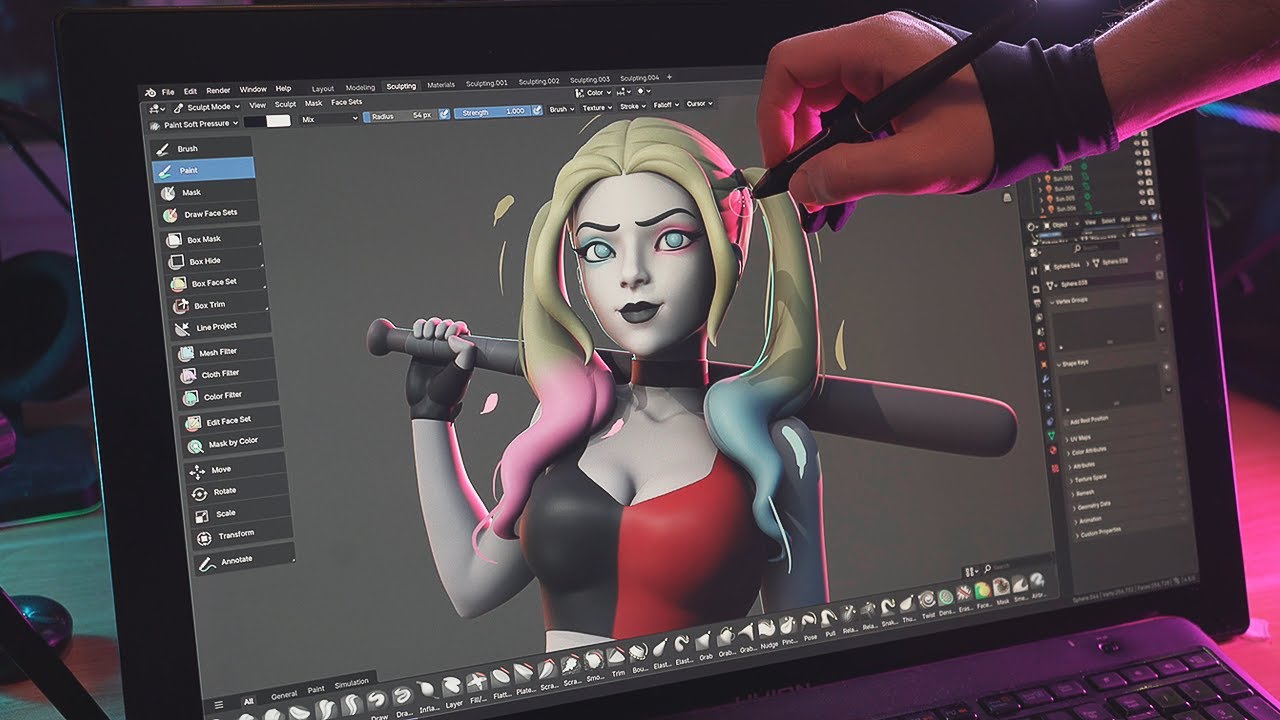Select the Move tool

(236, 470)
